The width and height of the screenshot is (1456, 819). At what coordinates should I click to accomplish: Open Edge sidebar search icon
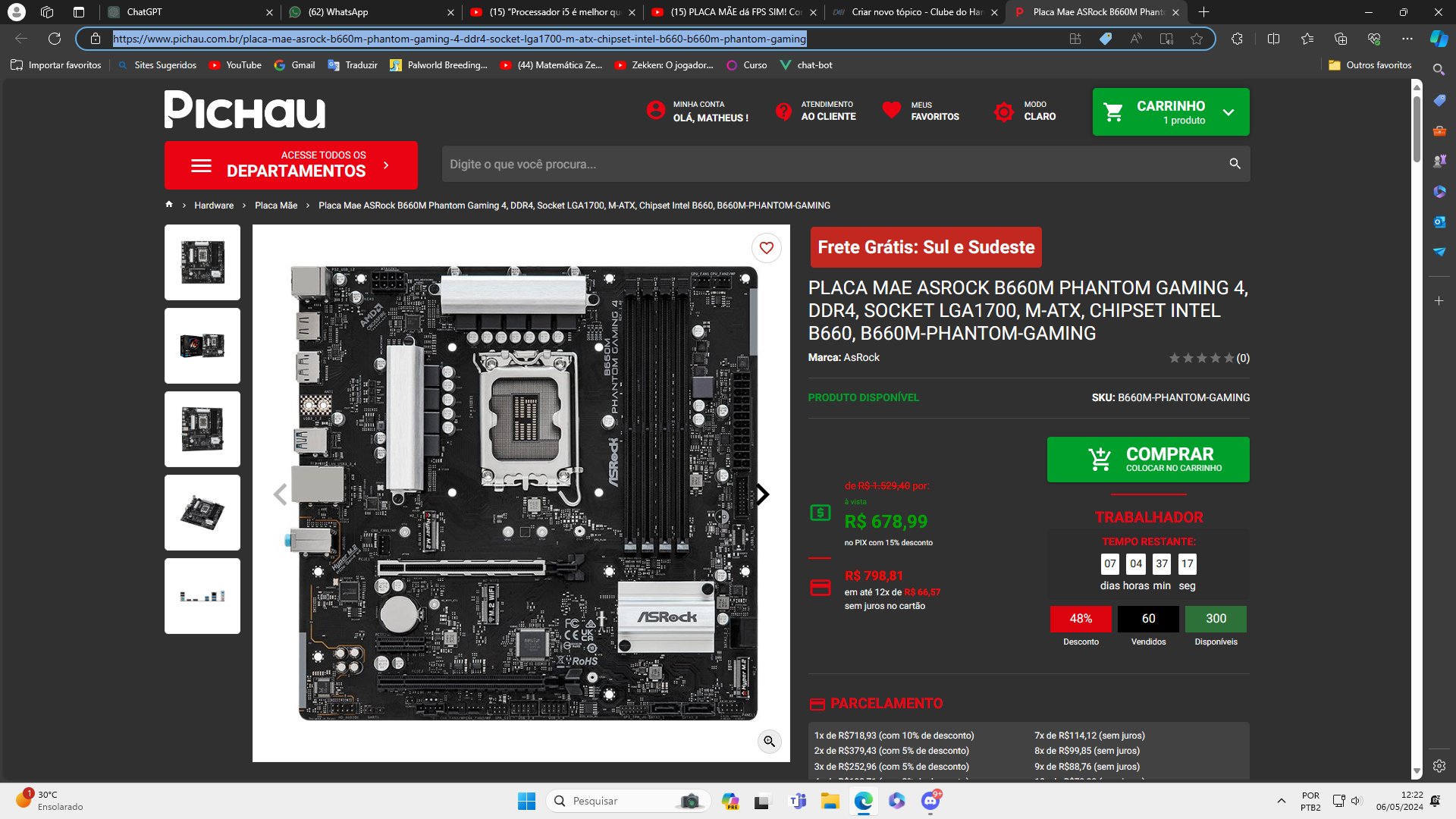(1439, 70)
